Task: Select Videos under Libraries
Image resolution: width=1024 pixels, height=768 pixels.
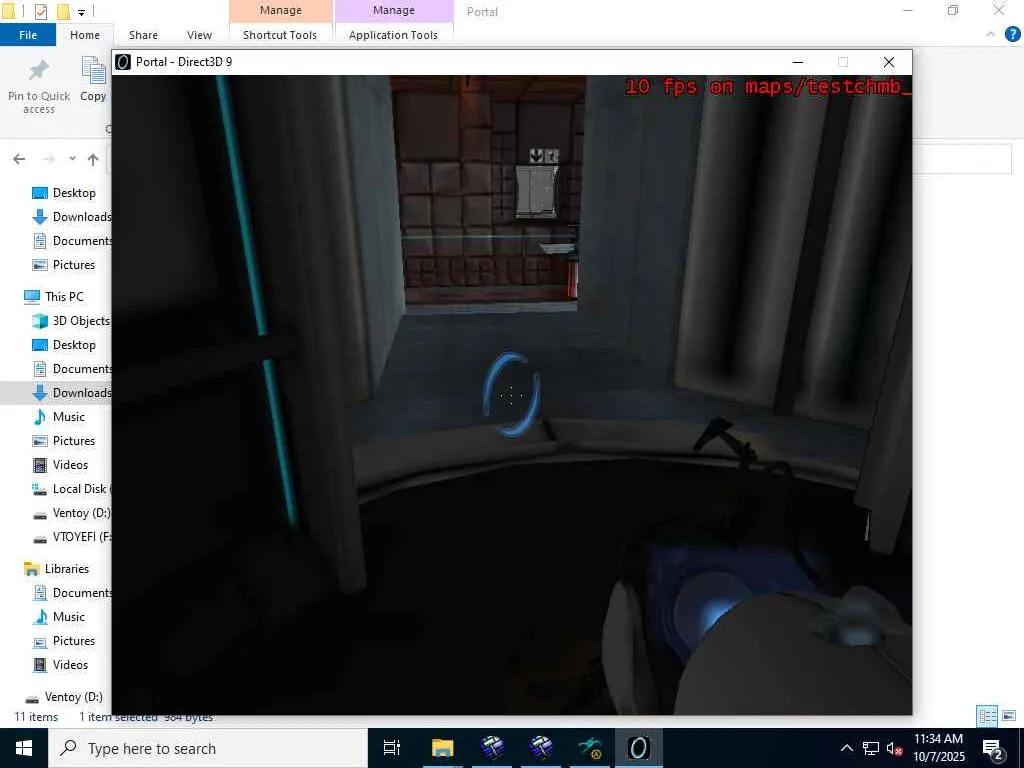Action: click(x=61, y=665)
